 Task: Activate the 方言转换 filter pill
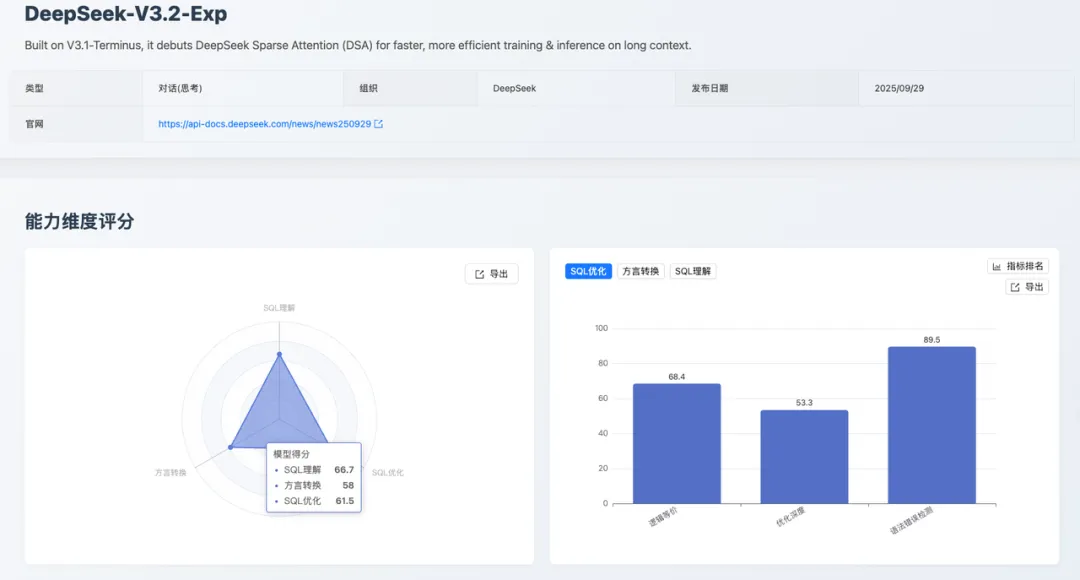[640, 270]
